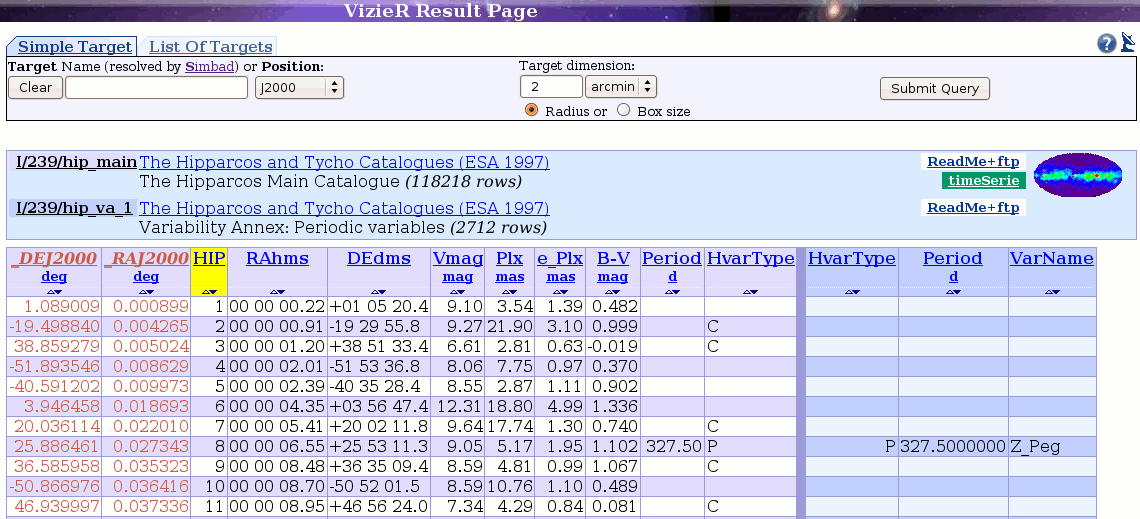Open the blue help question mark icon
The image size is (1140, 519).
(1106, 43)
